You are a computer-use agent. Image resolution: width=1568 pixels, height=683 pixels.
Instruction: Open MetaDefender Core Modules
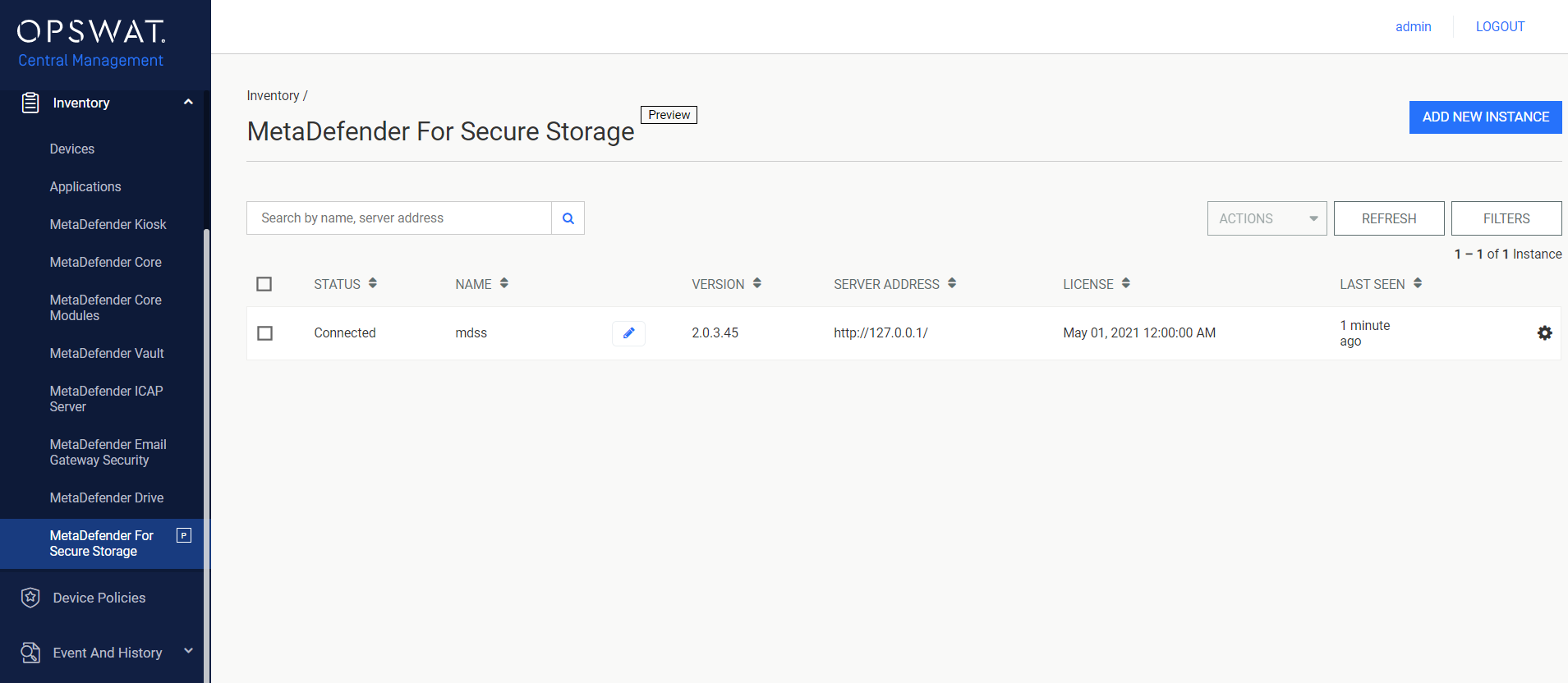point(105,308)
